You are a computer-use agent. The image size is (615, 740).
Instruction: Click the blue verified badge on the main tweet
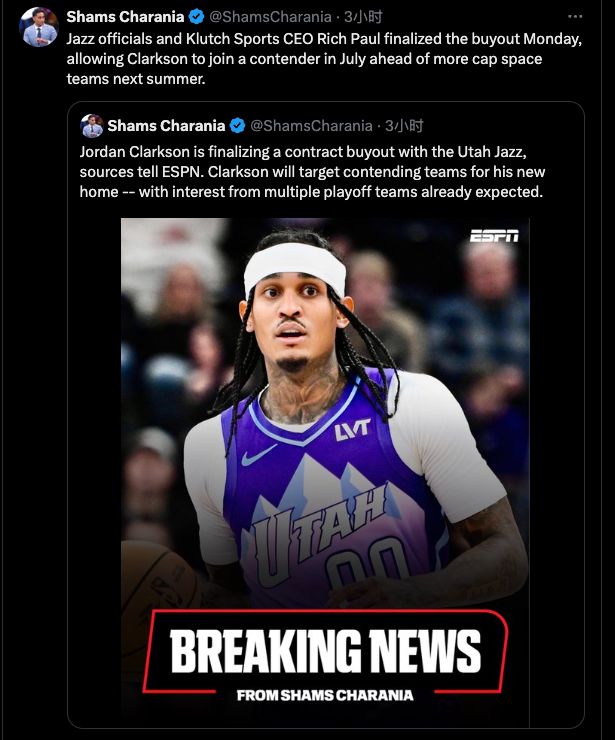tap(196, 17)
